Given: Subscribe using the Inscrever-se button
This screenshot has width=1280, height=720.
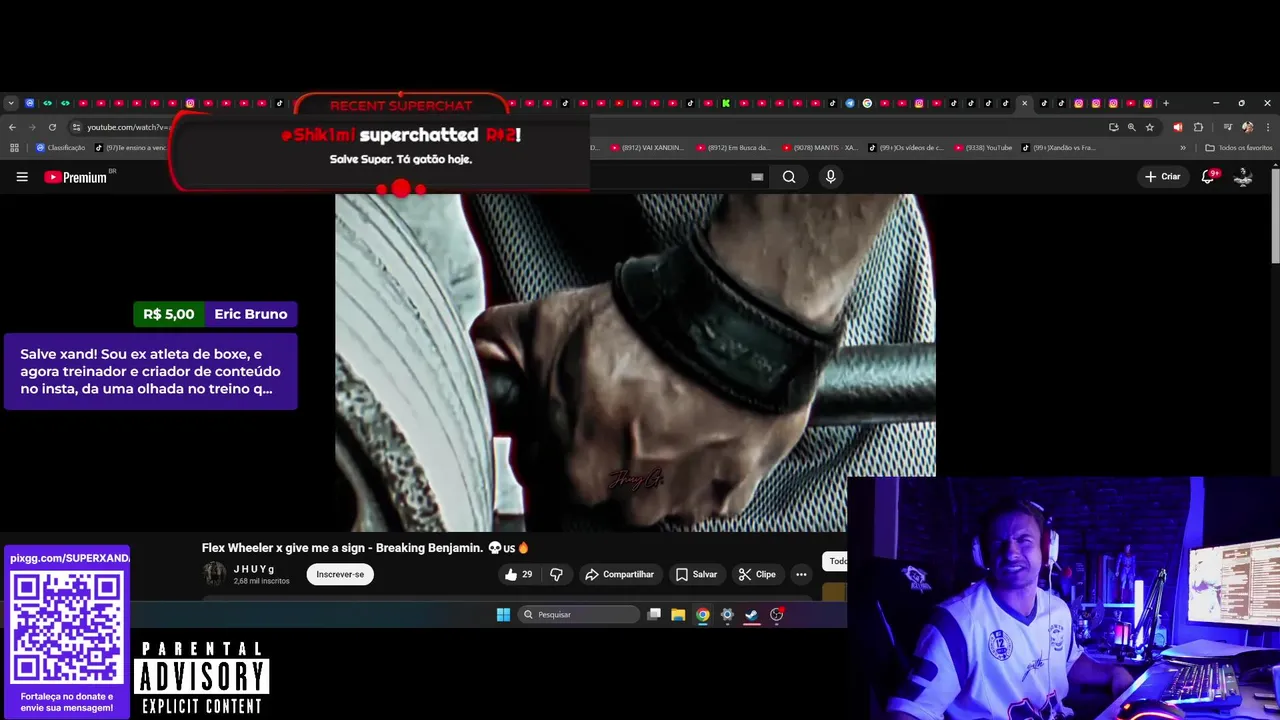Looking at the screenshot, I should pyautogui.click(x=340, y=574).
